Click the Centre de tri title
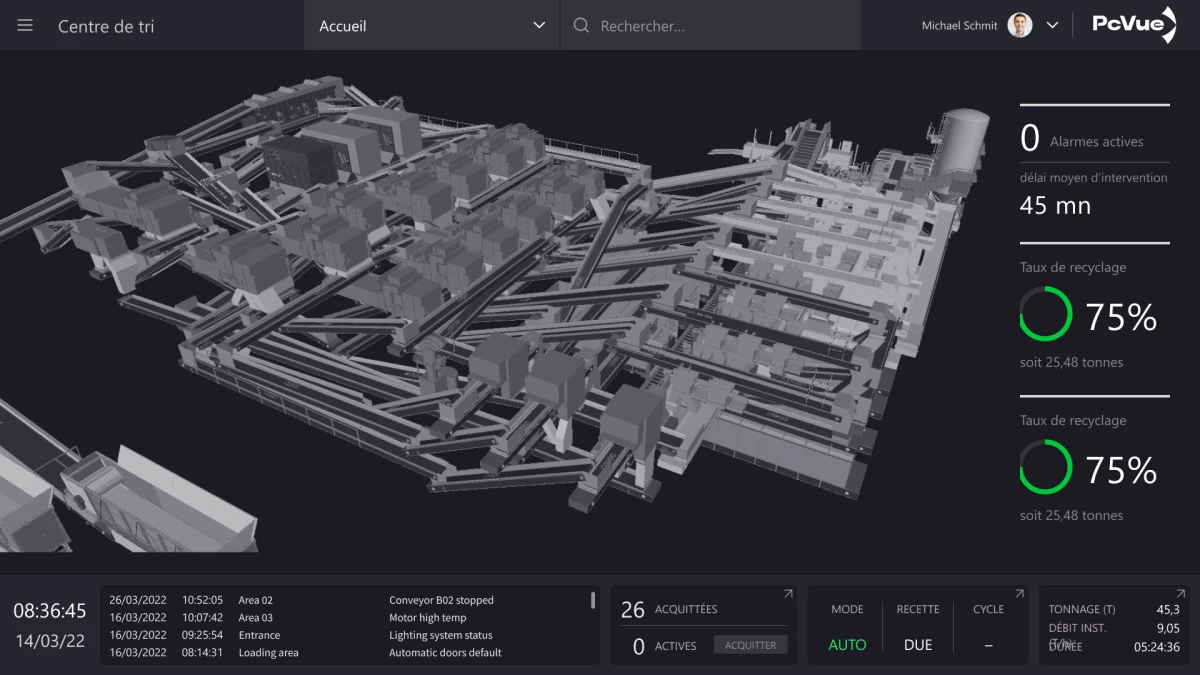The width and height of the screenshot is (1200, 675). (x=106, y=26)
